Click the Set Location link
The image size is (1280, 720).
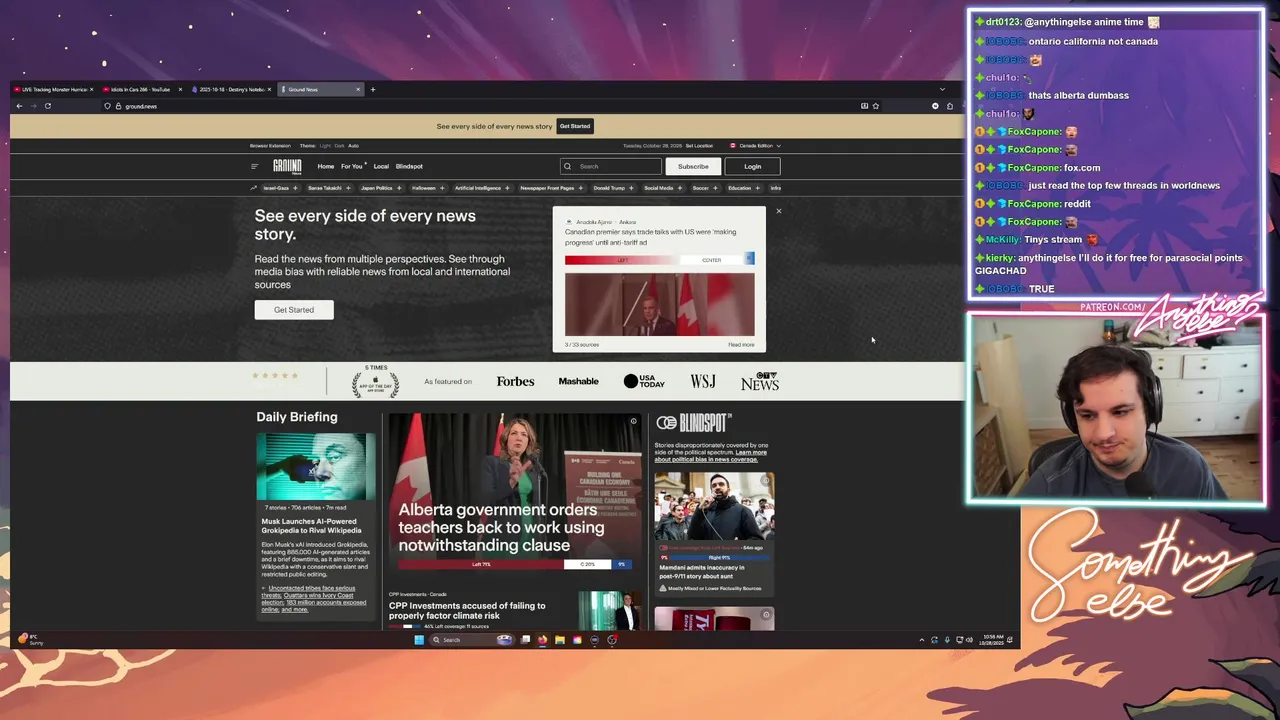pos(699,146)
